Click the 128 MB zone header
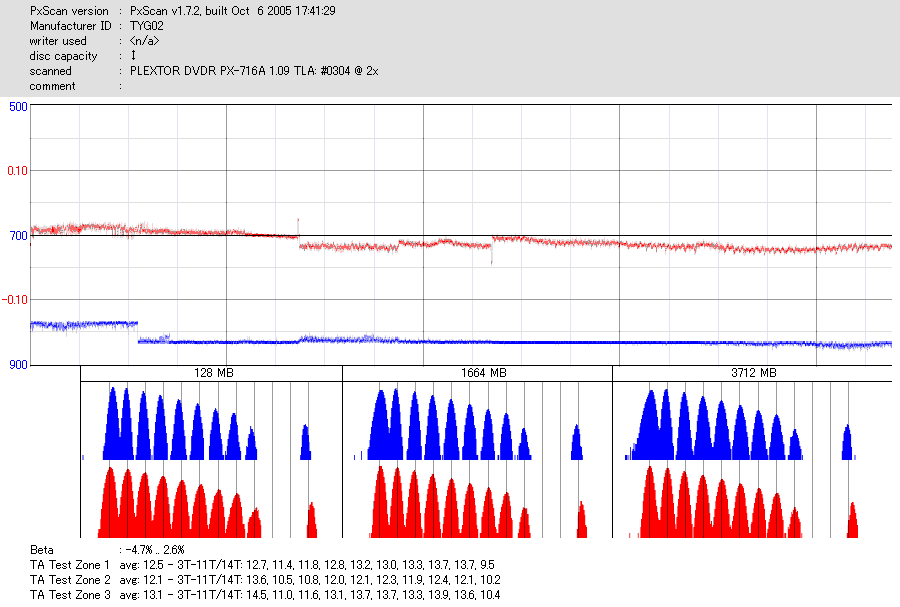This screenshot has height=607, width=900. [x=214, y=373]
